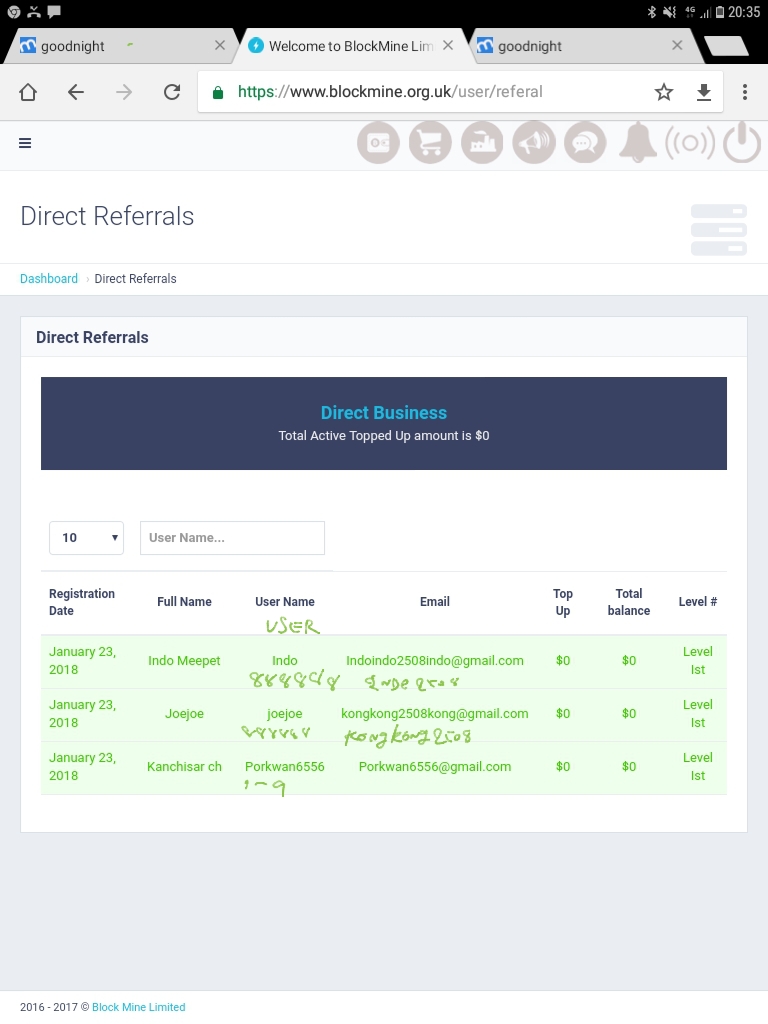This screenshot has width=768, height=1024.
Task: Follow the Dashboard breadcrumb link
Action: coord(49,279)
